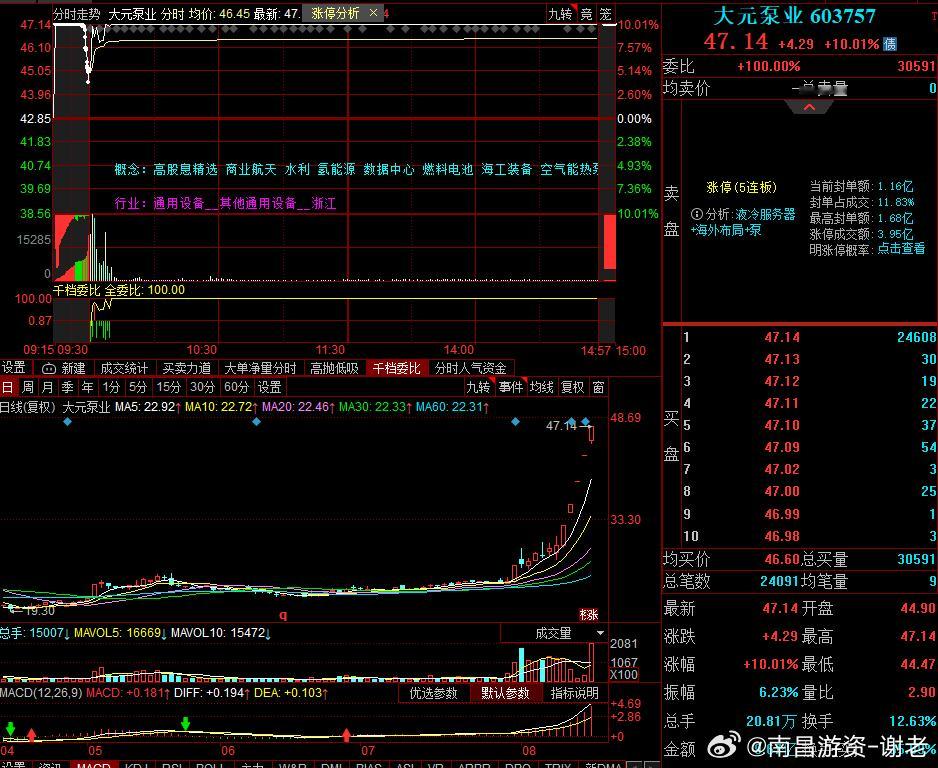Click the second blue diamond event marker
Viewport: 938px width, 768px height.
[x=257, y=422]
